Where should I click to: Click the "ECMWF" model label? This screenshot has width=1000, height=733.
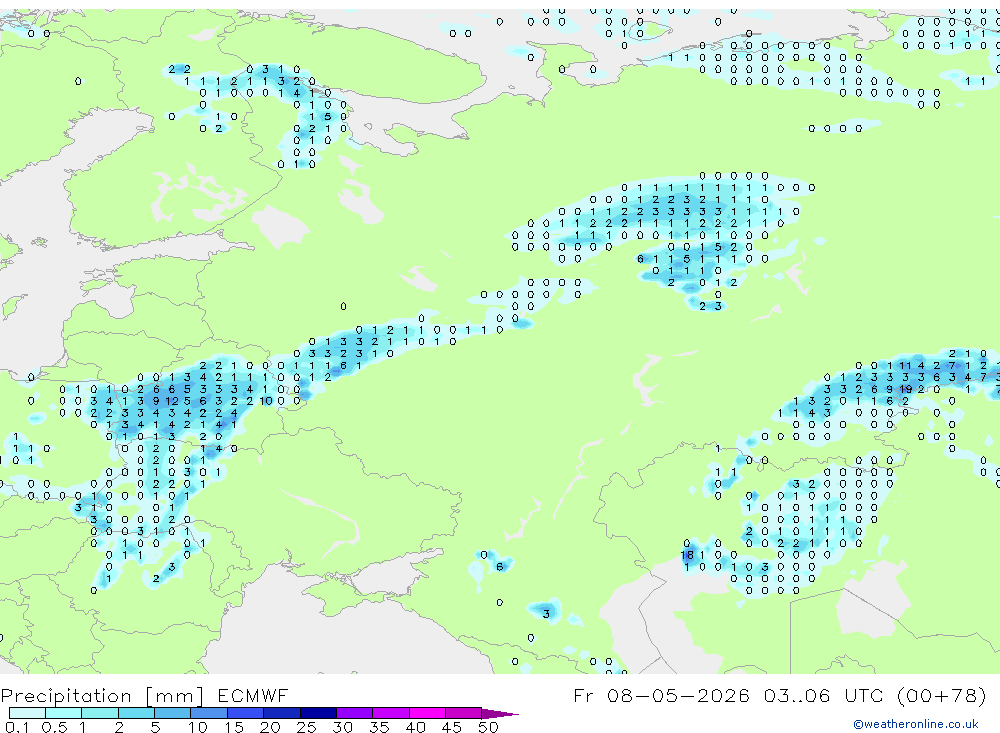tap(253, 695)
